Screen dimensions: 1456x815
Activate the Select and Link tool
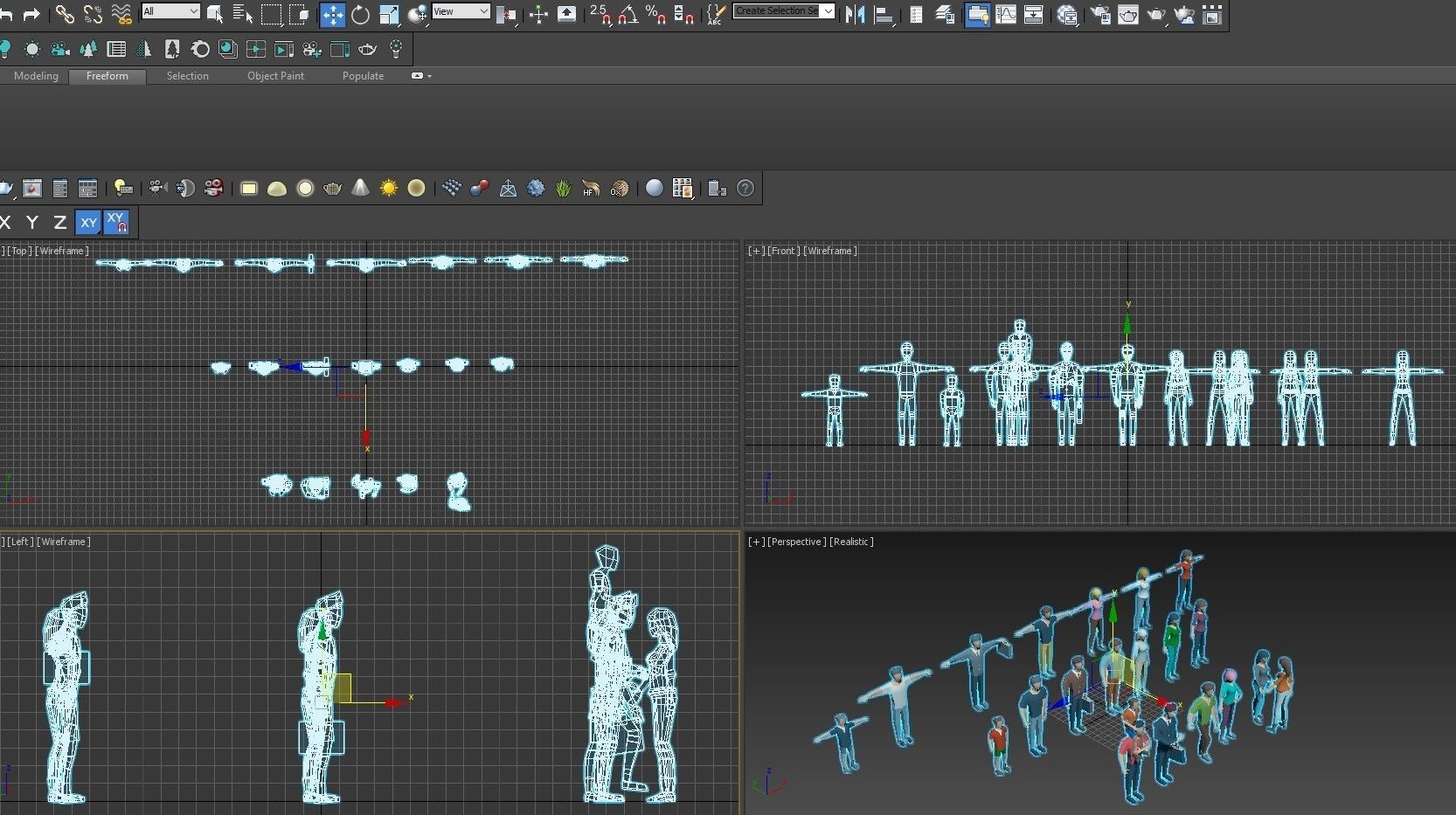point(65,14)
